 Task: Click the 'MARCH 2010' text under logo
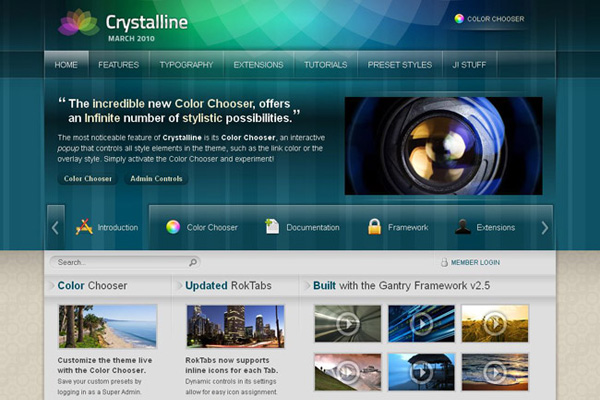[x=131, y=38]
